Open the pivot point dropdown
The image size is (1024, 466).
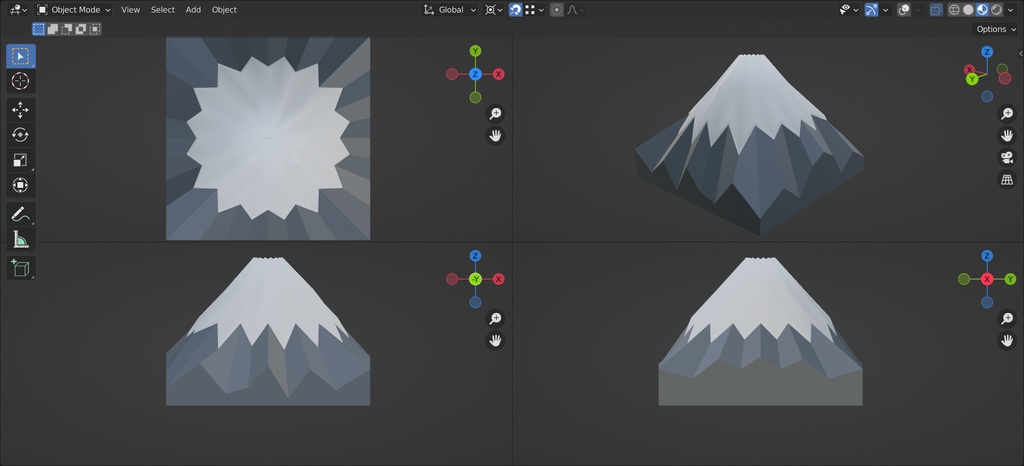[494, 10]
